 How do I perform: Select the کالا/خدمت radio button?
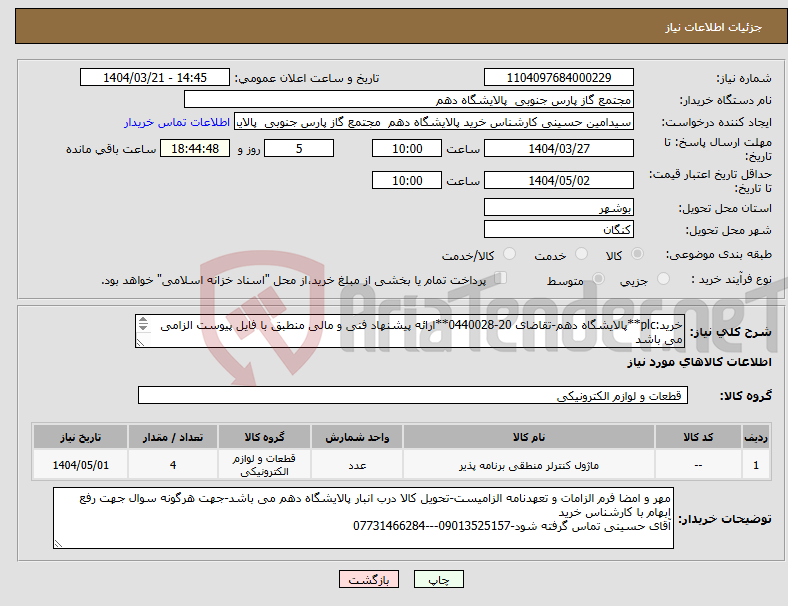click(509, 254)
